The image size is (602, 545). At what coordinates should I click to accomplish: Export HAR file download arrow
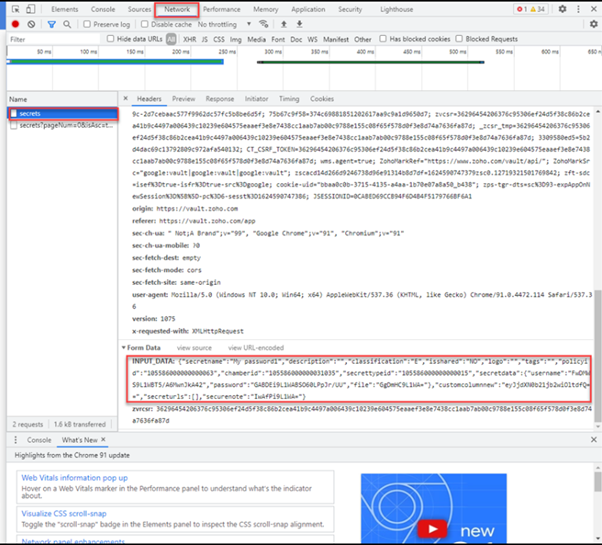tap(299, 24)
